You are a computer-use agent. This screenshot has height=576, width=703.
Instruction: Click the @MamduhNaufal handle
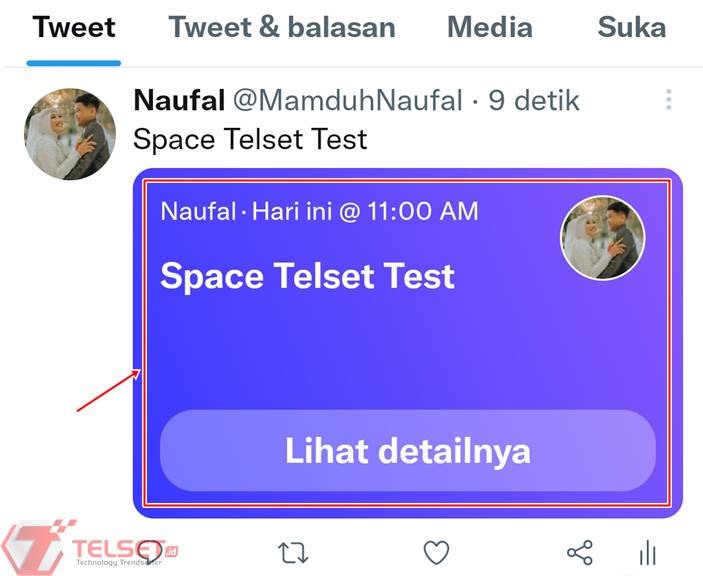[x=347, y=100]
